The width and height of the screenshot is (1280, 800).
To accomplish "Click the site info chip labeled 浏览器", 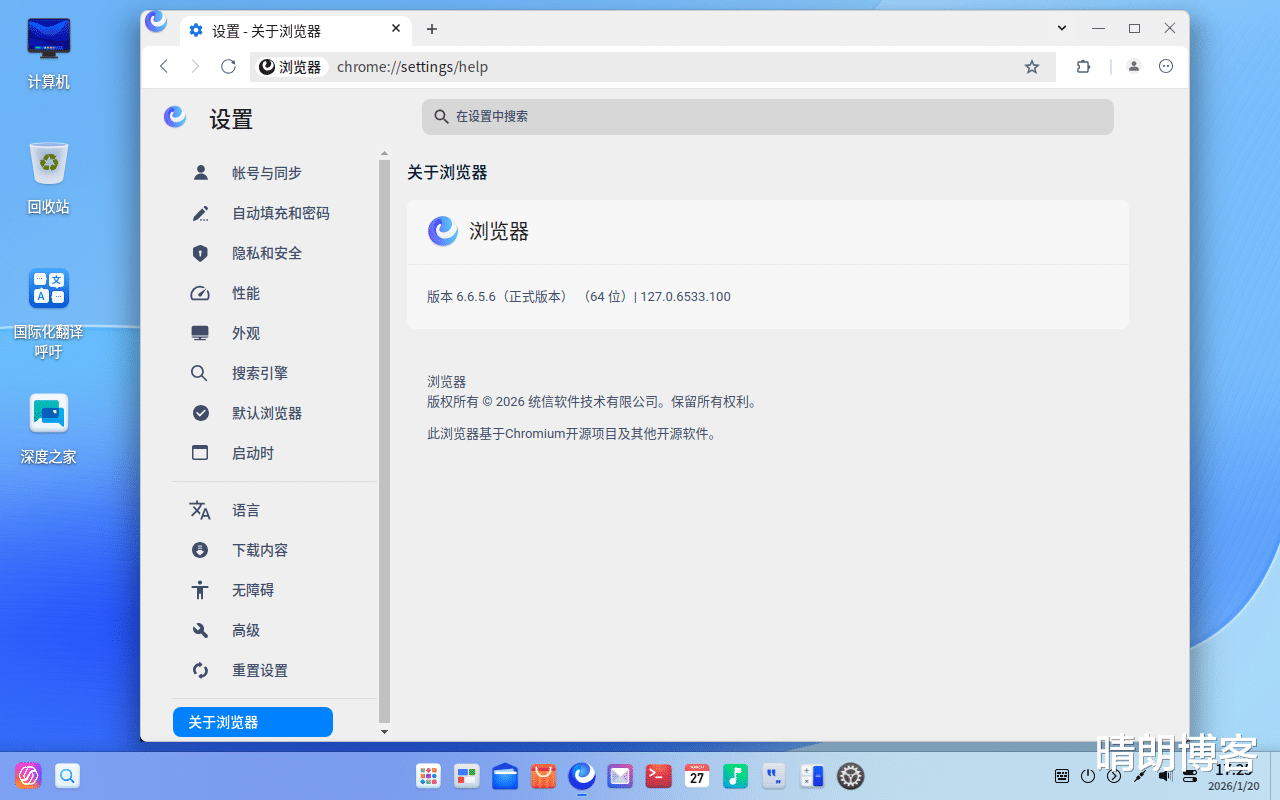I will click(x=291, y=67).
